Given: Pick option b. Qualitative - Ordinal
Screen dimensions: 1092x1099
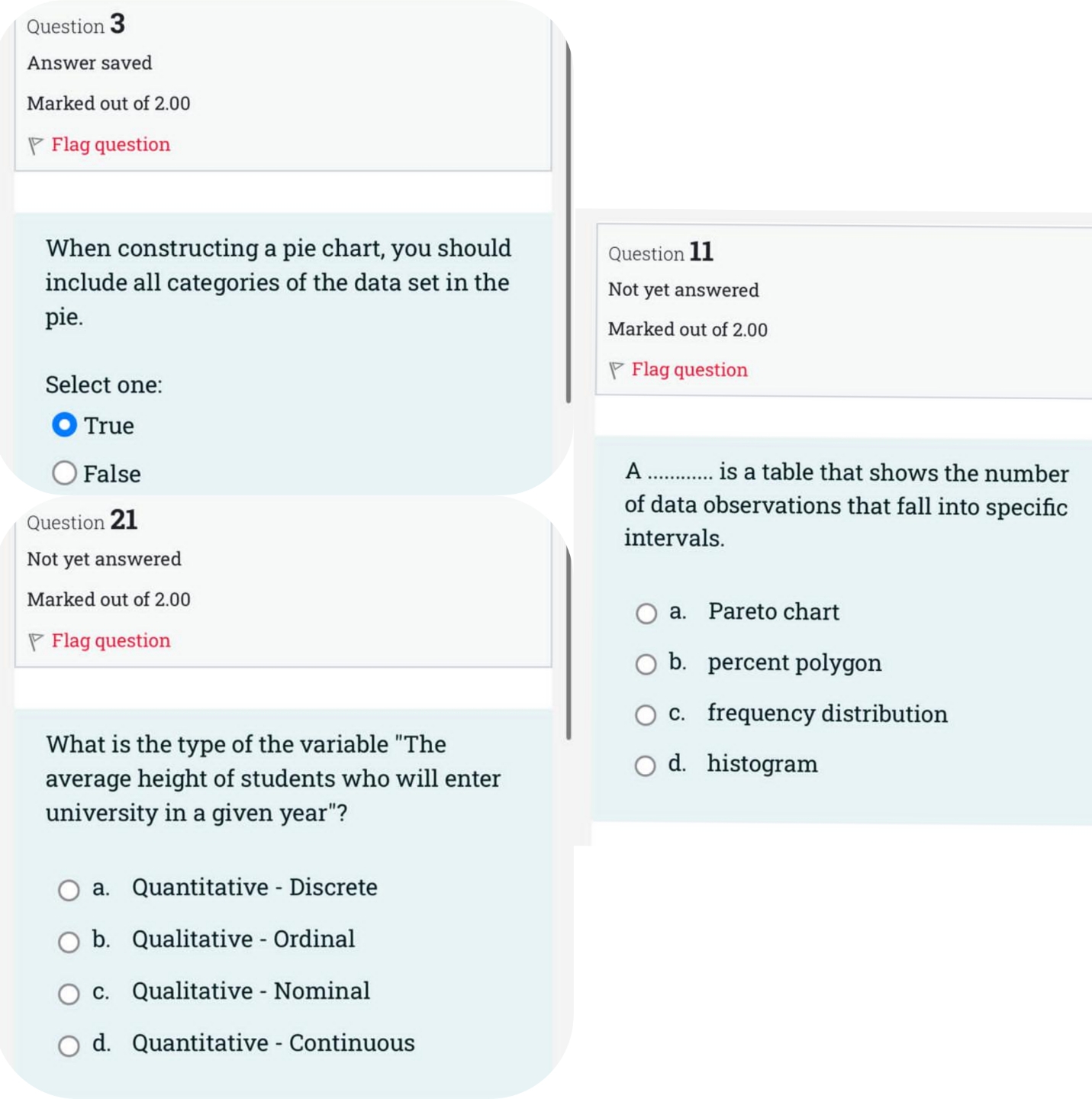Looking at the screenshot, I should pyautogui.click(x=69, y=940).
